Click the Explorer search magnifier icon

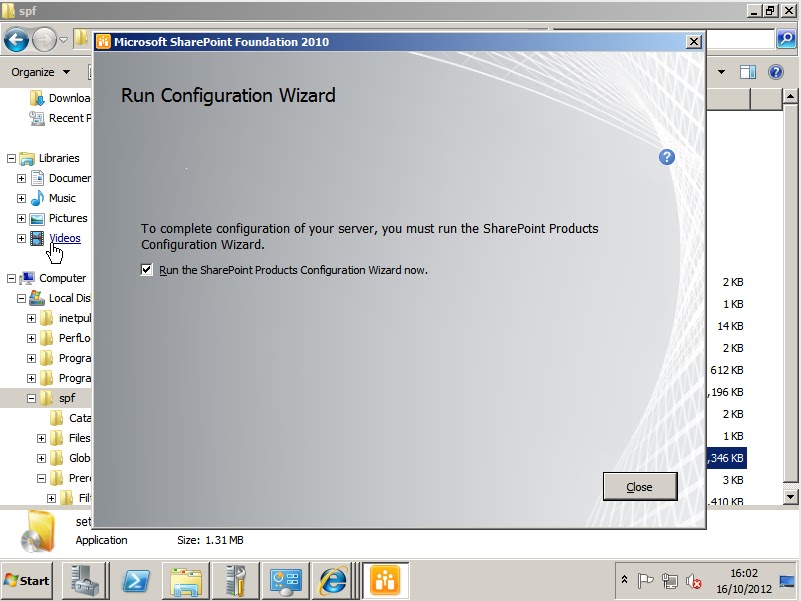pyautogui.click(x=787, y=39)
